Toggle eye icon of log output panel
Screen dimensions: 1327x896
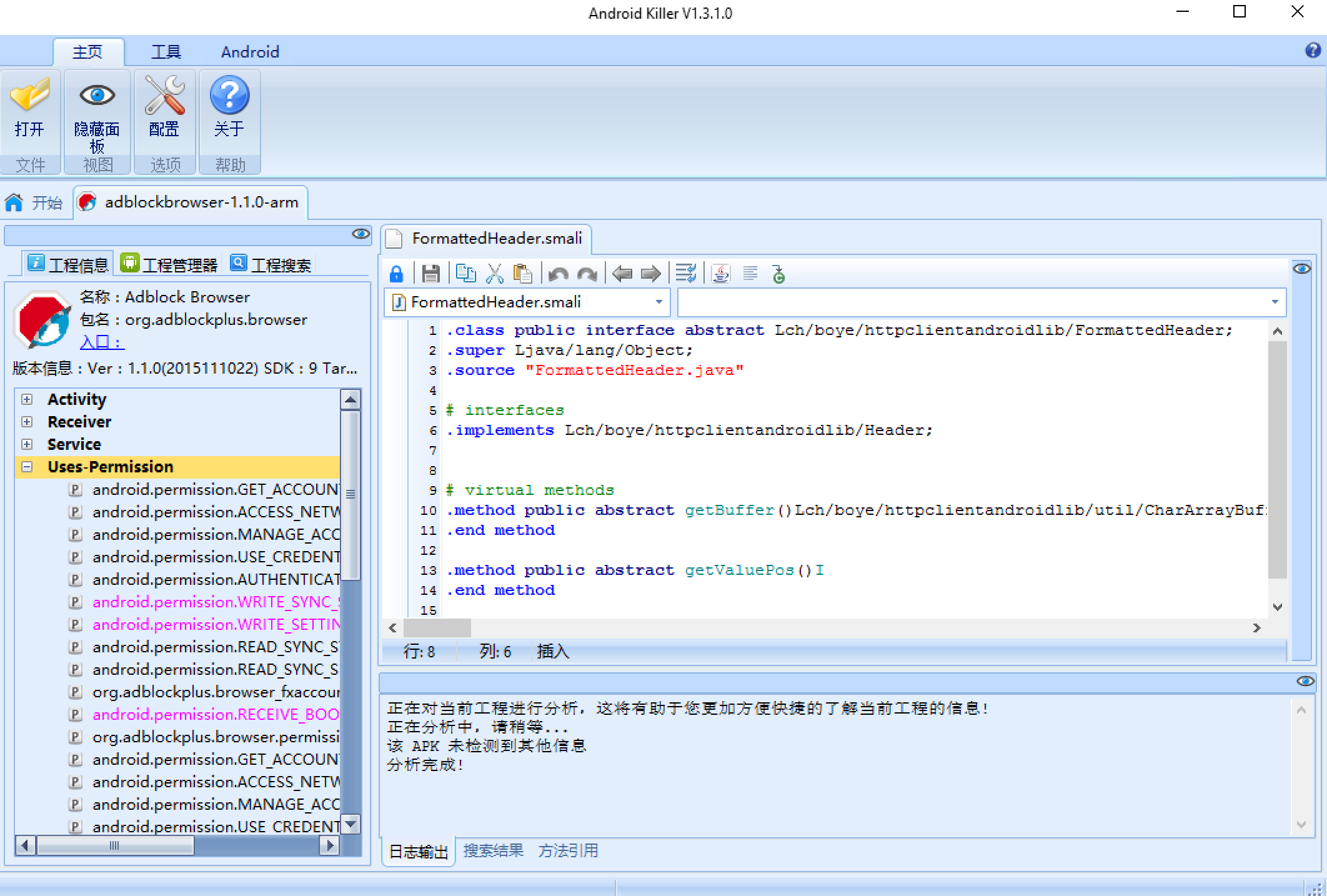(x=1305, y=681)
